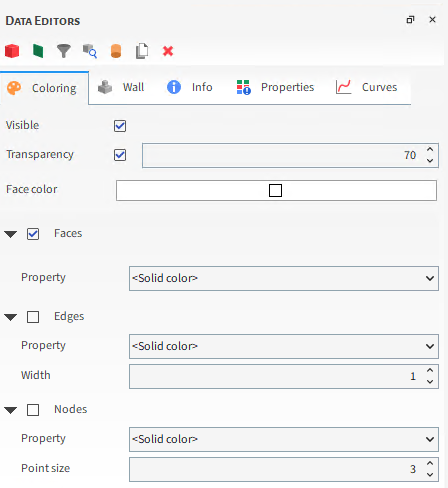Click the orange cylinder icon
The height and width of the screenshot is (488, 448).
click(116, 51)
